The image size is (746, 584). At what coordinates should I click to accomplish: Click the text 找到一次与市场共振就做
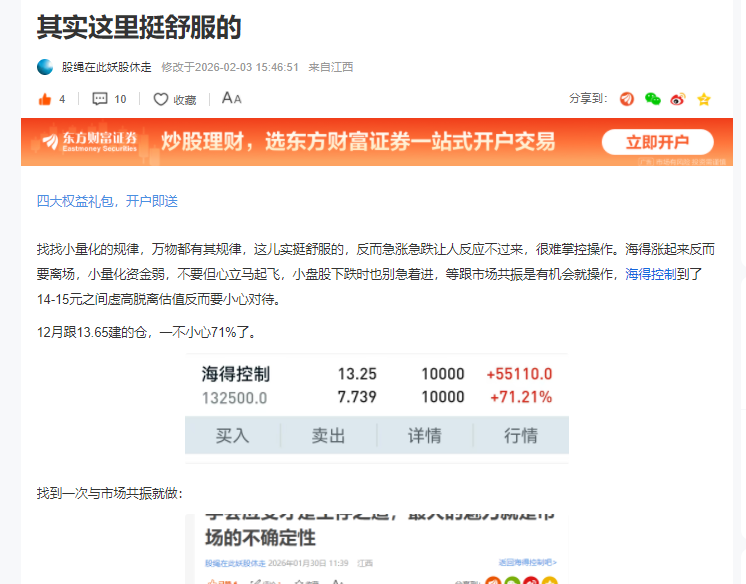click(108, 493)
